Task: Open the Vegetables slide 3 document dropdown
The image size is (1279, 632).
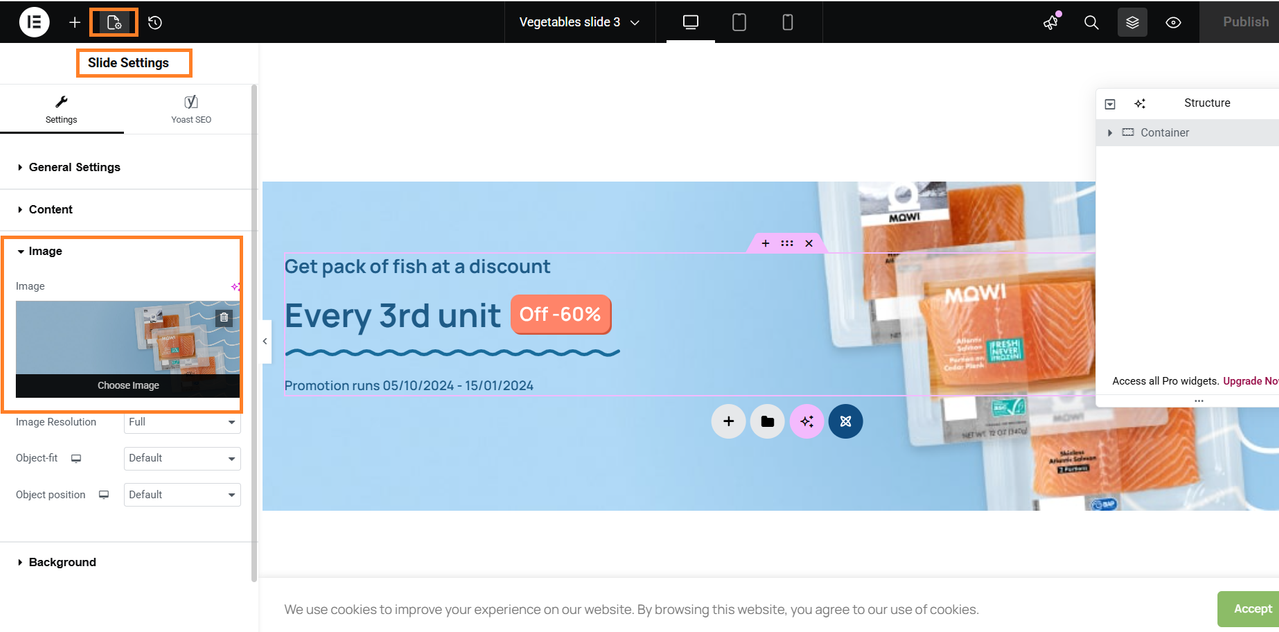Action: click(579, 22)
